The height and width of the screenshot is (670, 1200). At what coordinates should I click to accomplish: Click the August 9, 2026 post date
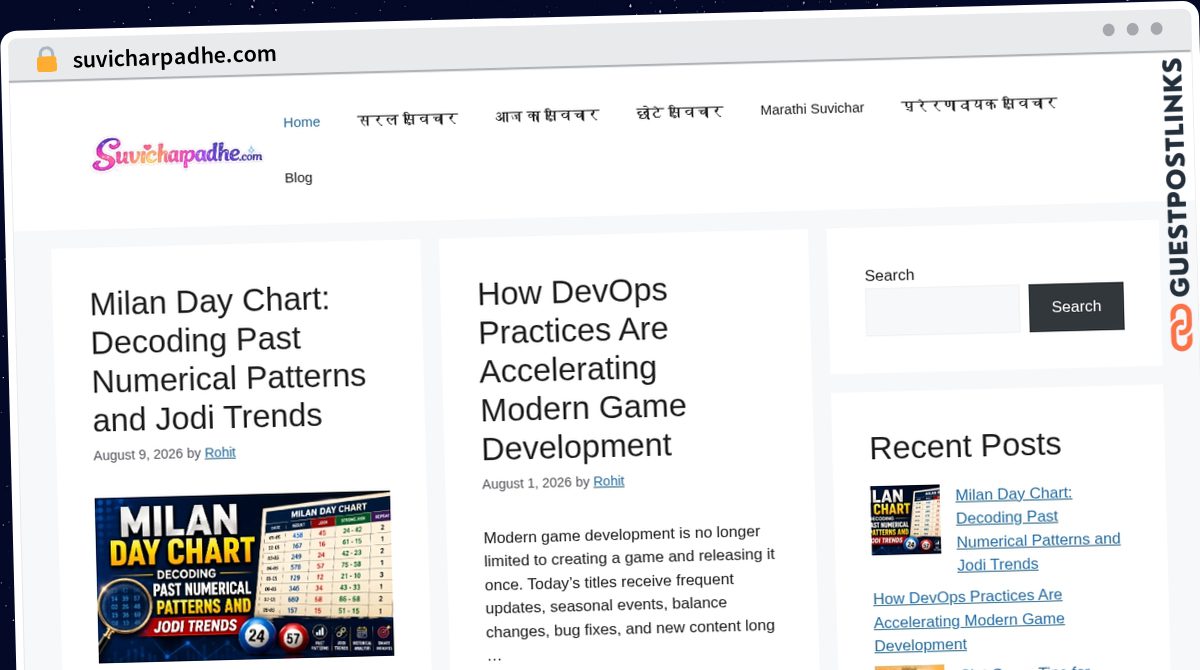pyautogui.click(x=138, y=454)
